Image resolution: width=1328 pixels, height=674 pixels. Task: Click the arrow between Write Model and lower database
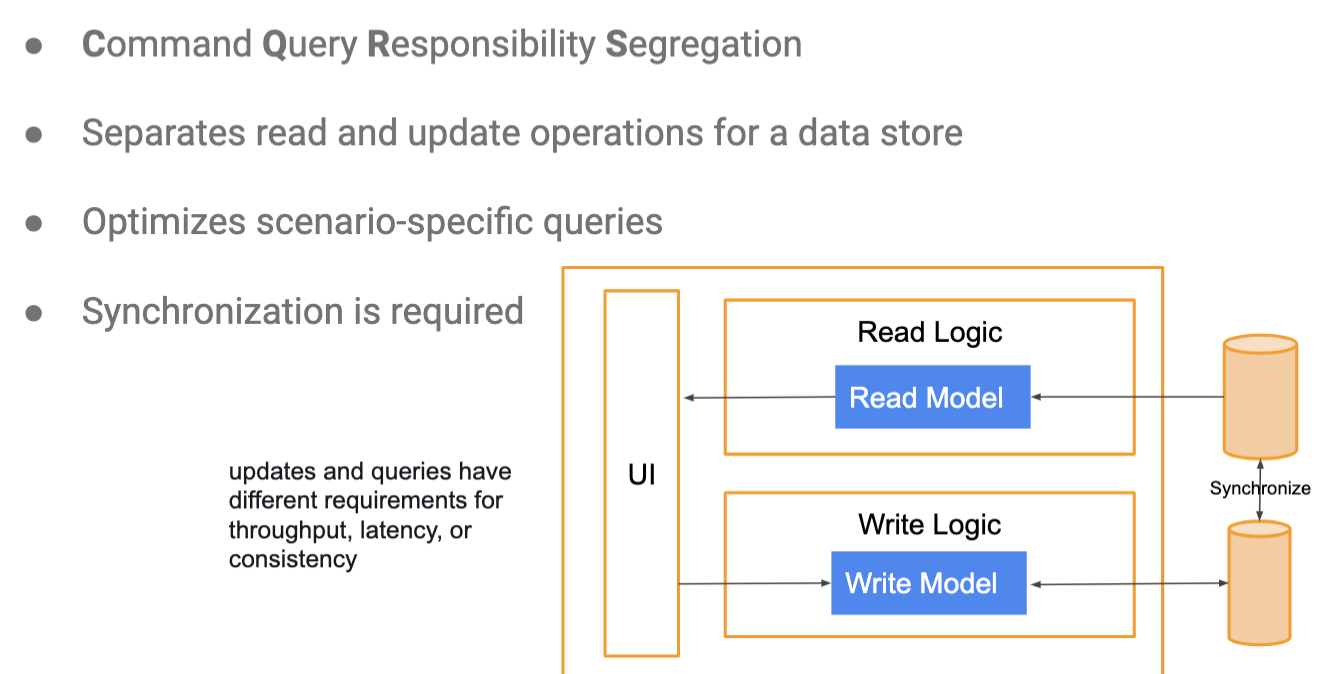click(x=1127, y=583)
